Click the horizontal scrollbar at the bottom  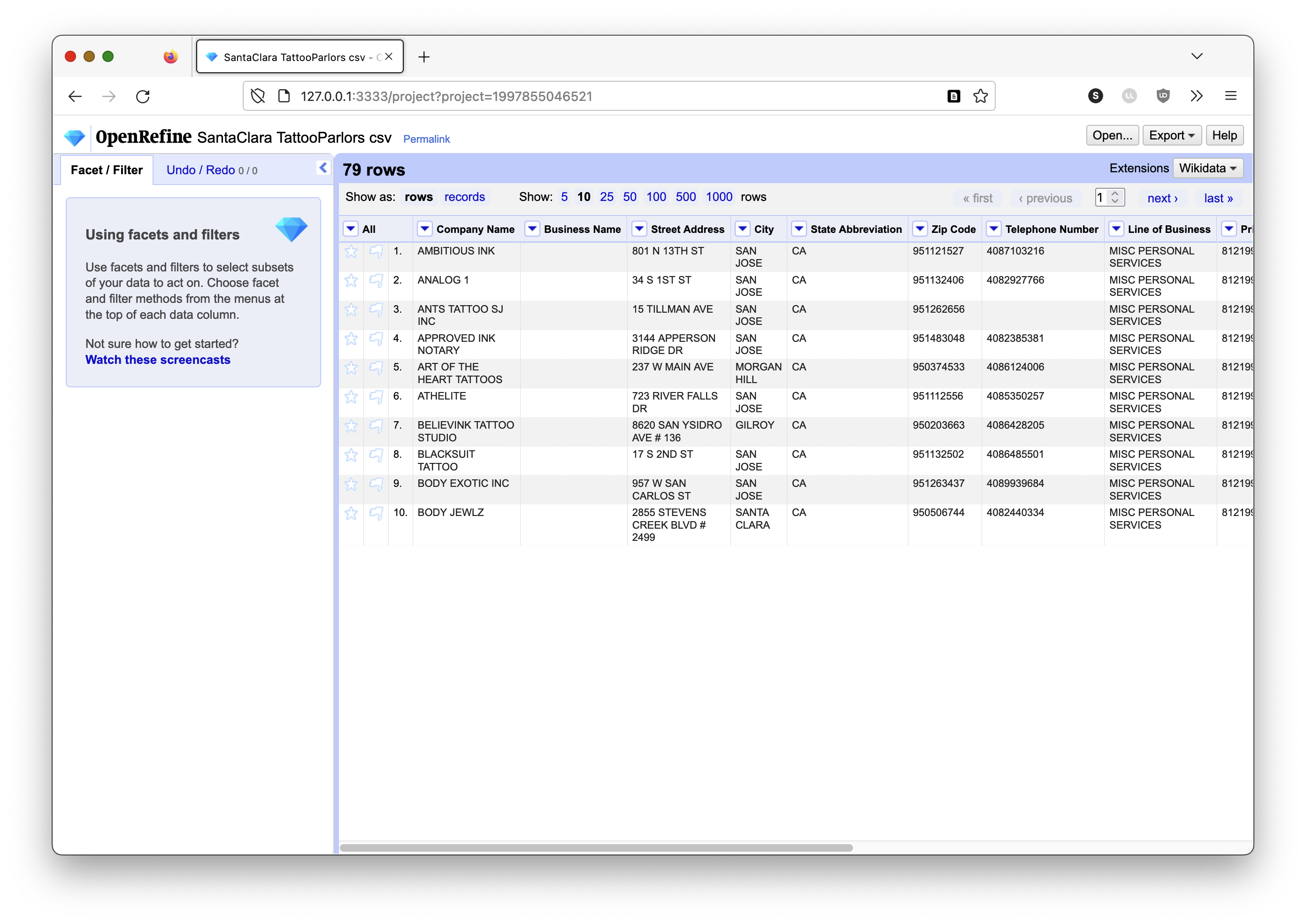[596, 848]
